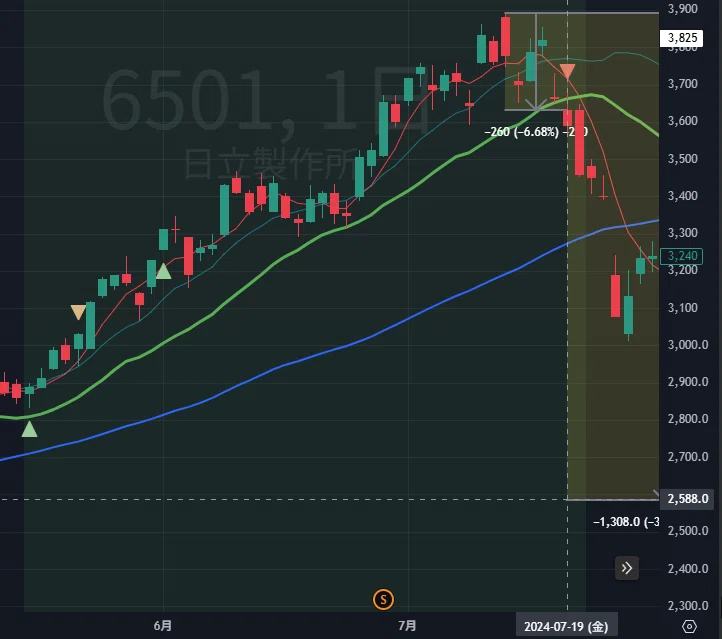Click the 3,000.0 price scale value

coord(688,345)
